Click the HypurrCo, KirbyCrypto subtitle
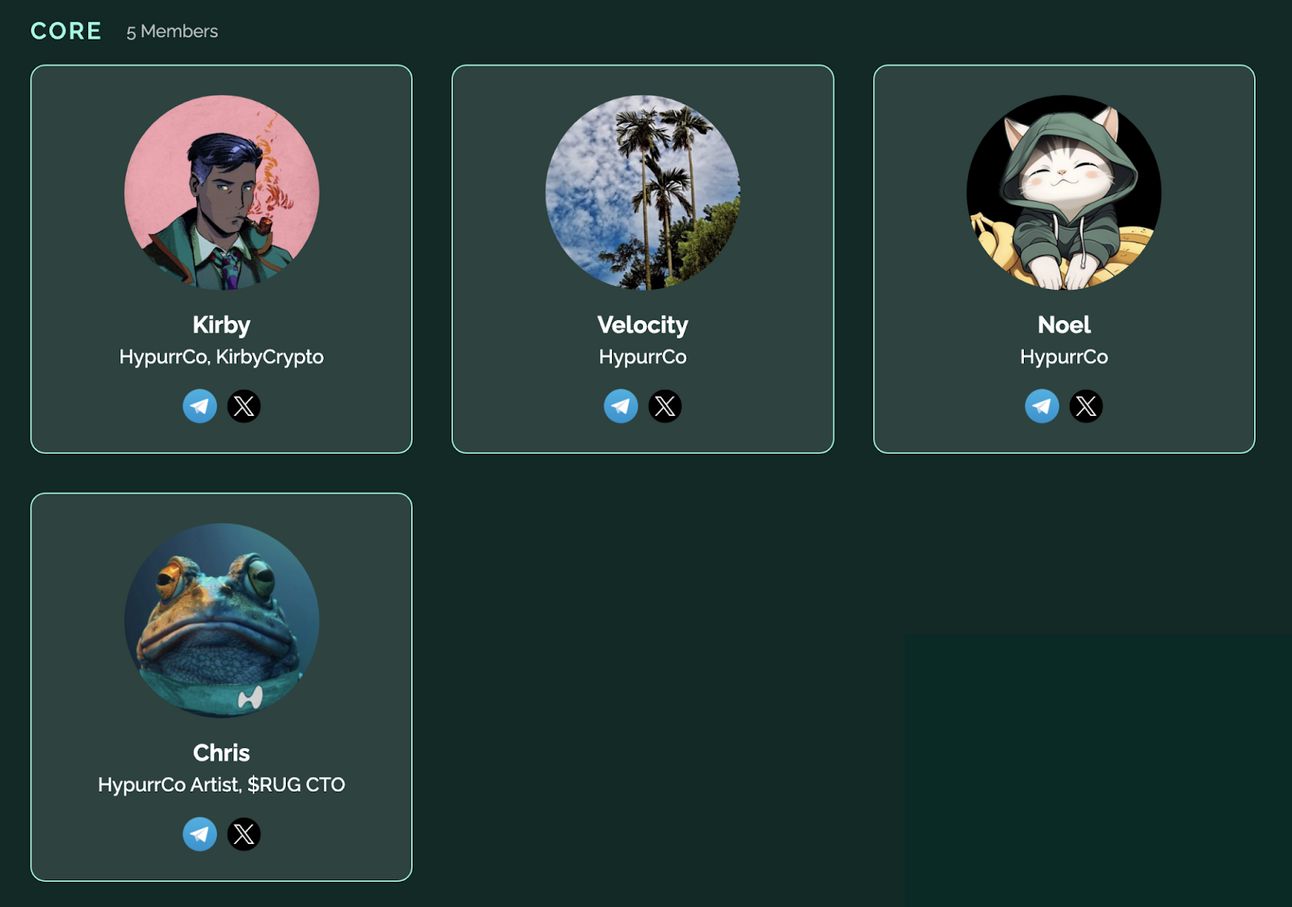The width and height of the screenshot is (1292, 907). pos(222,357)
